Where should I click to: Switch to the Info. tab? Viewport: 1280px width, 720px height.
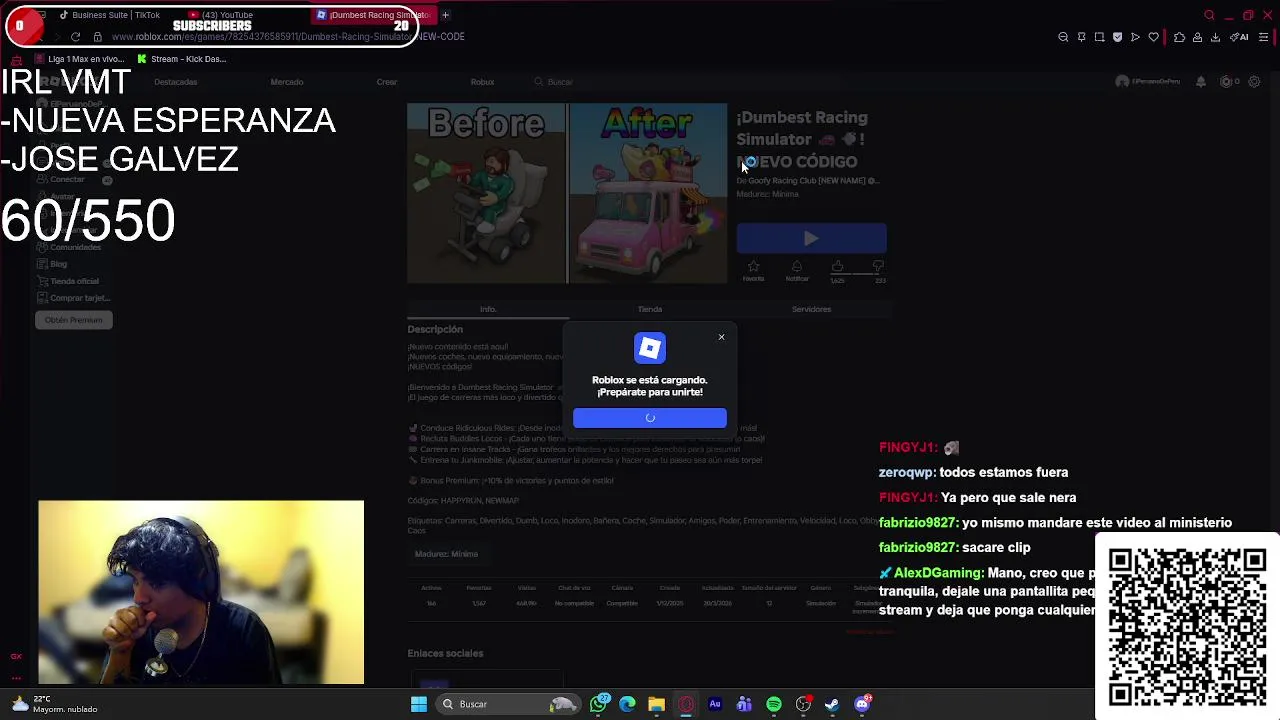point(487,309)
